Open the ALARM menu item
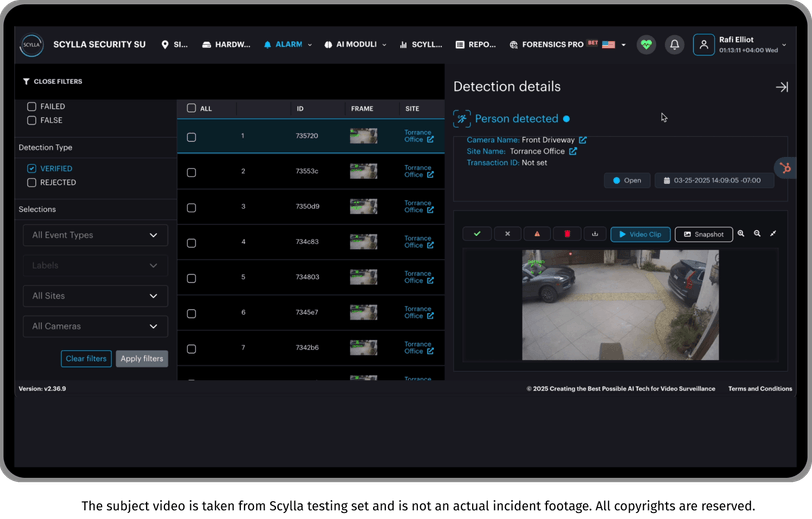812x519 pixels. pos(283,45)
